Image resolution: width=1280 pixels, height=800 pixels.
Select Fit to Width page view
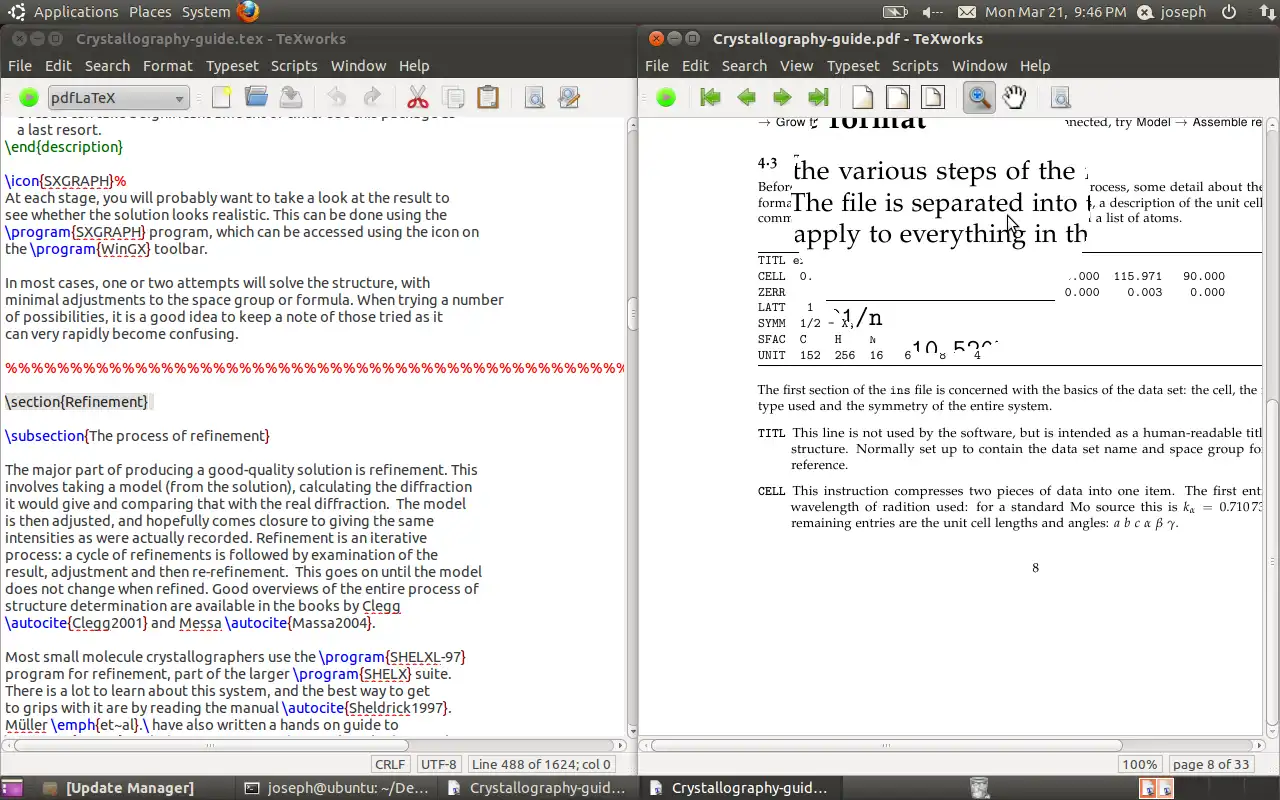897,97
